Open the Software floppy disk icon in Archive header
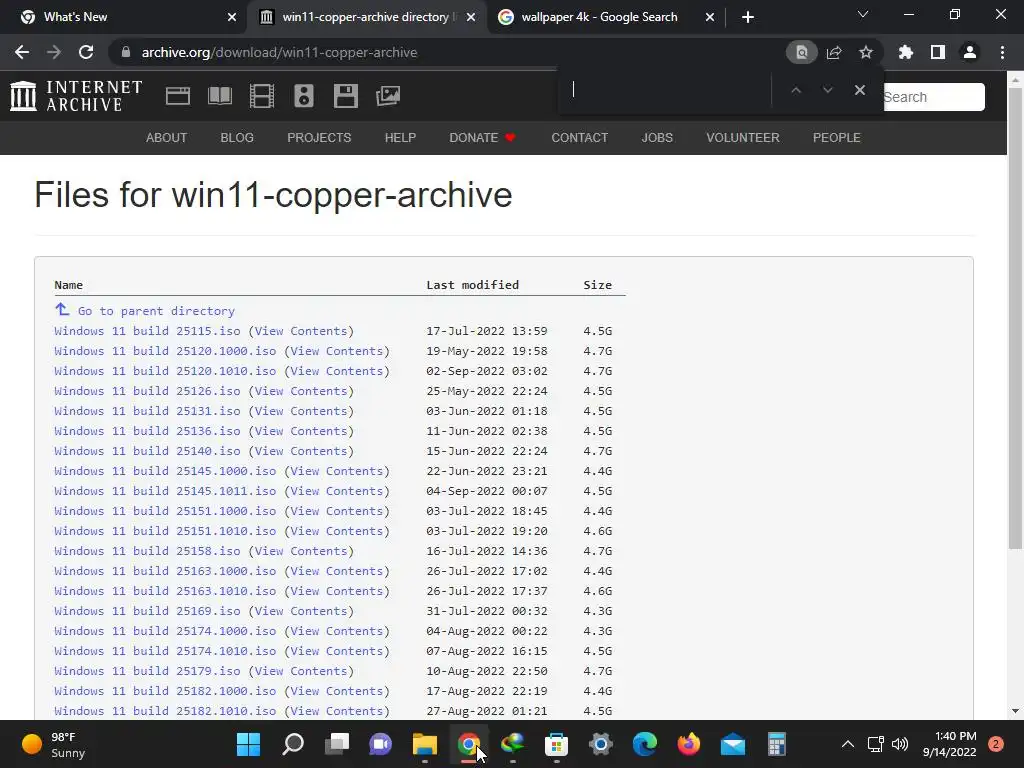The height and width of the screenshot is (768, 1024). (345, 96)
